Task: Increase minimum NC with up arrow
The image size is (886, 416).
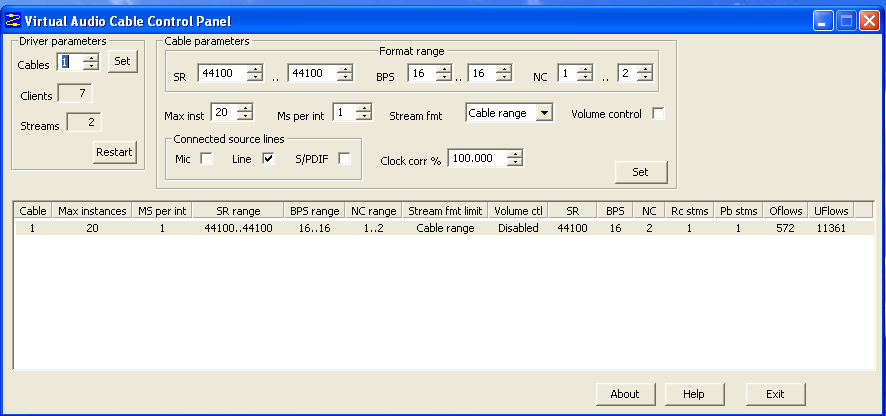Action: coord(585,68)
